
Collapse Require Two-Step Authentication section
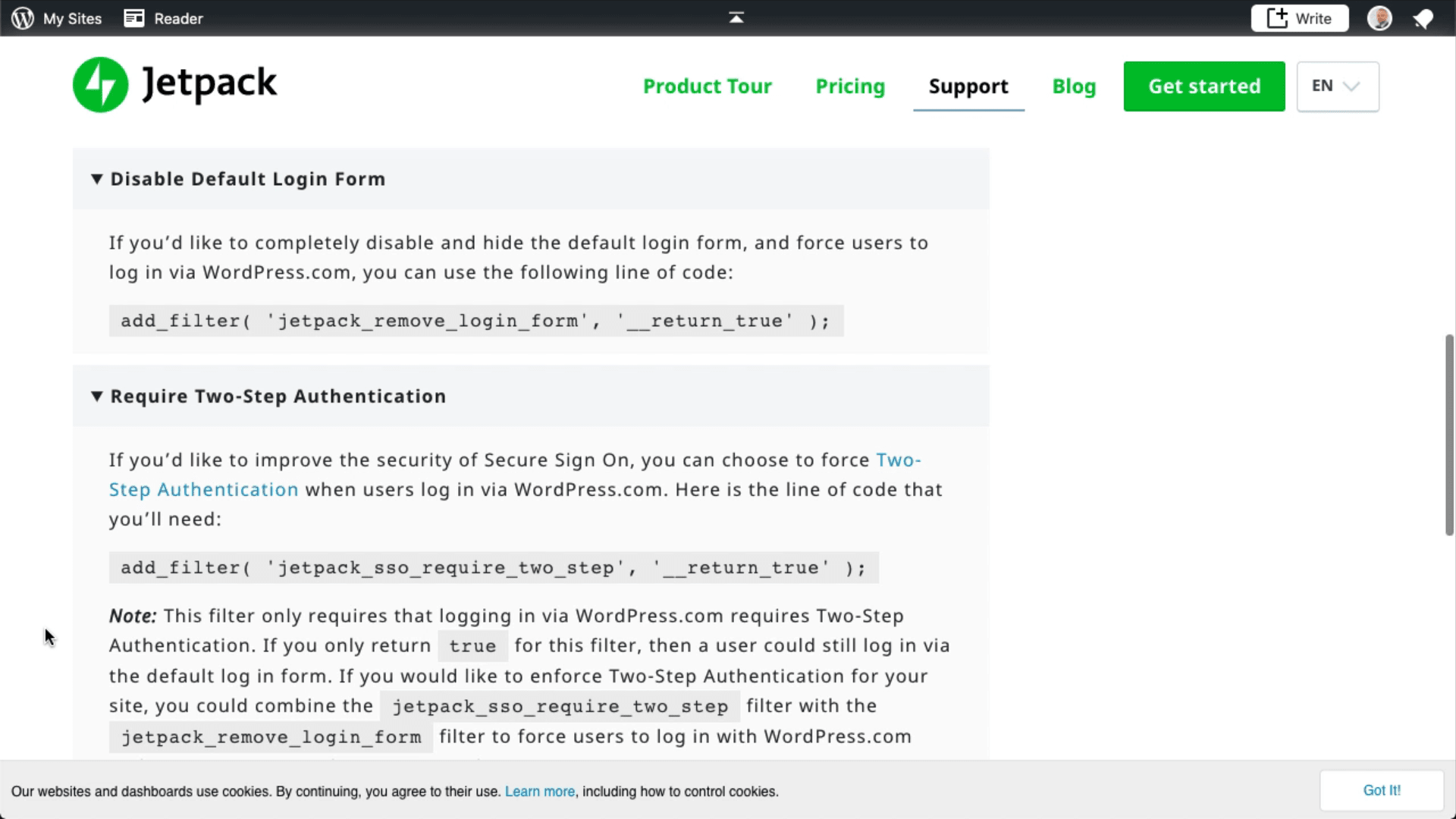(531, 396)
